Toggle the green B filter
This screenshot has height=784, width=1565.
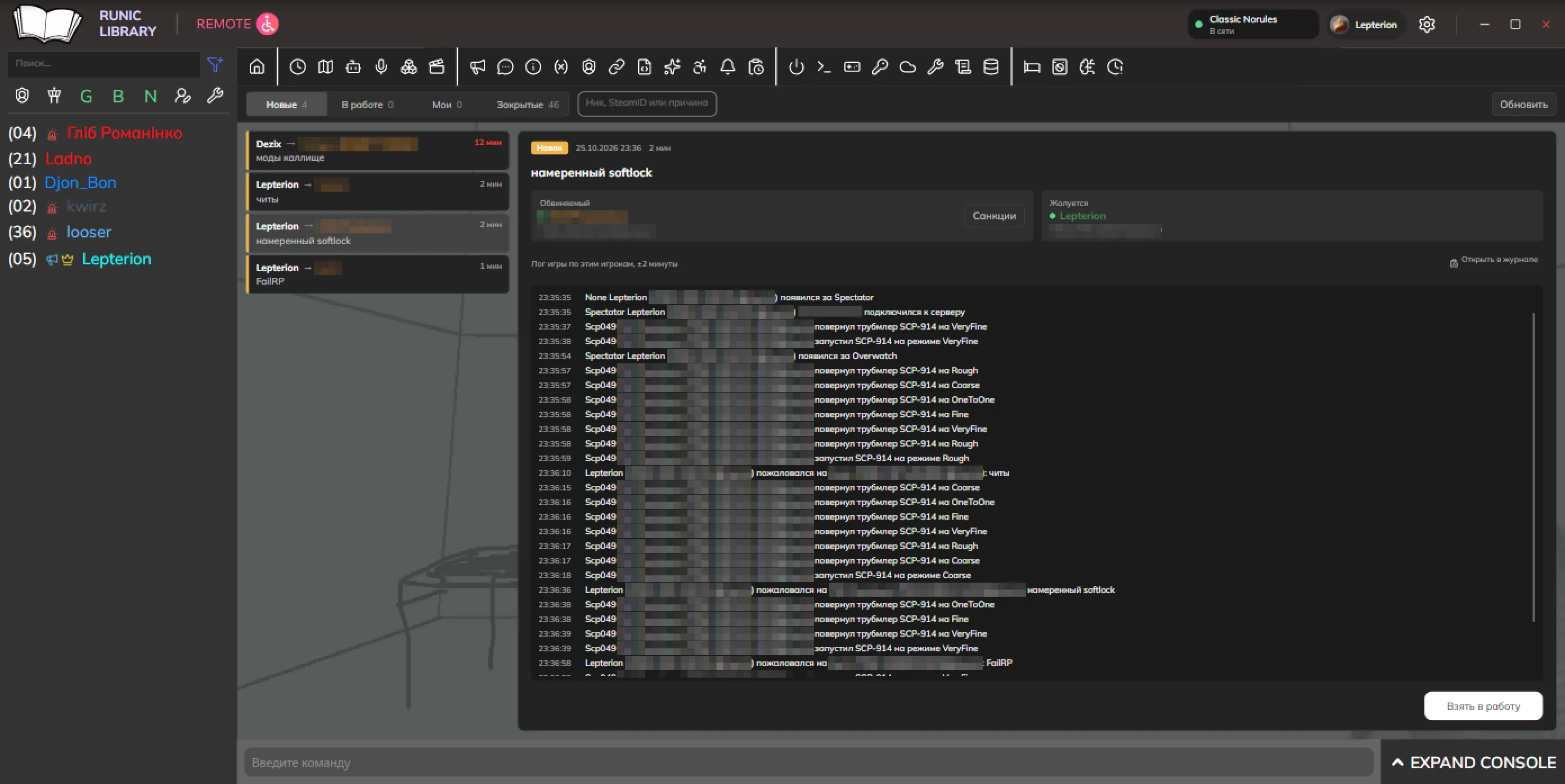(x=118, y=96)
